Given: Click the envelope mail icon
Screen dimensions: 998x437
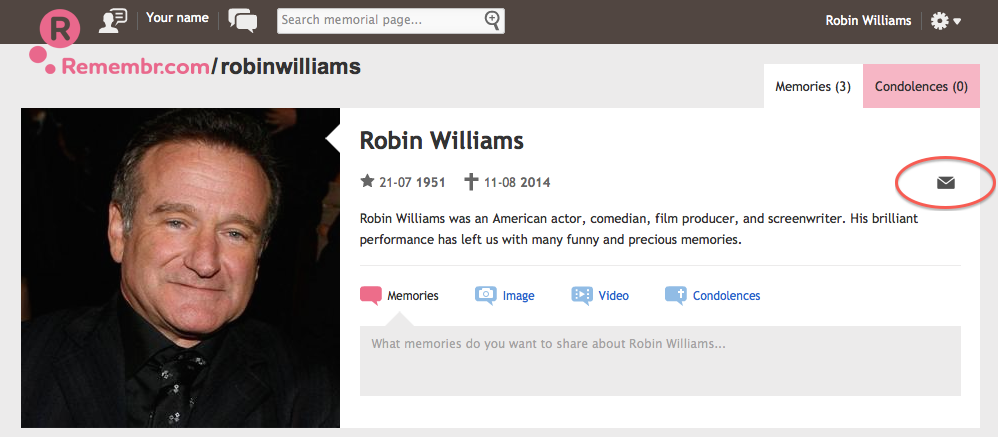Looking at the screenshot, I should 945,182.
